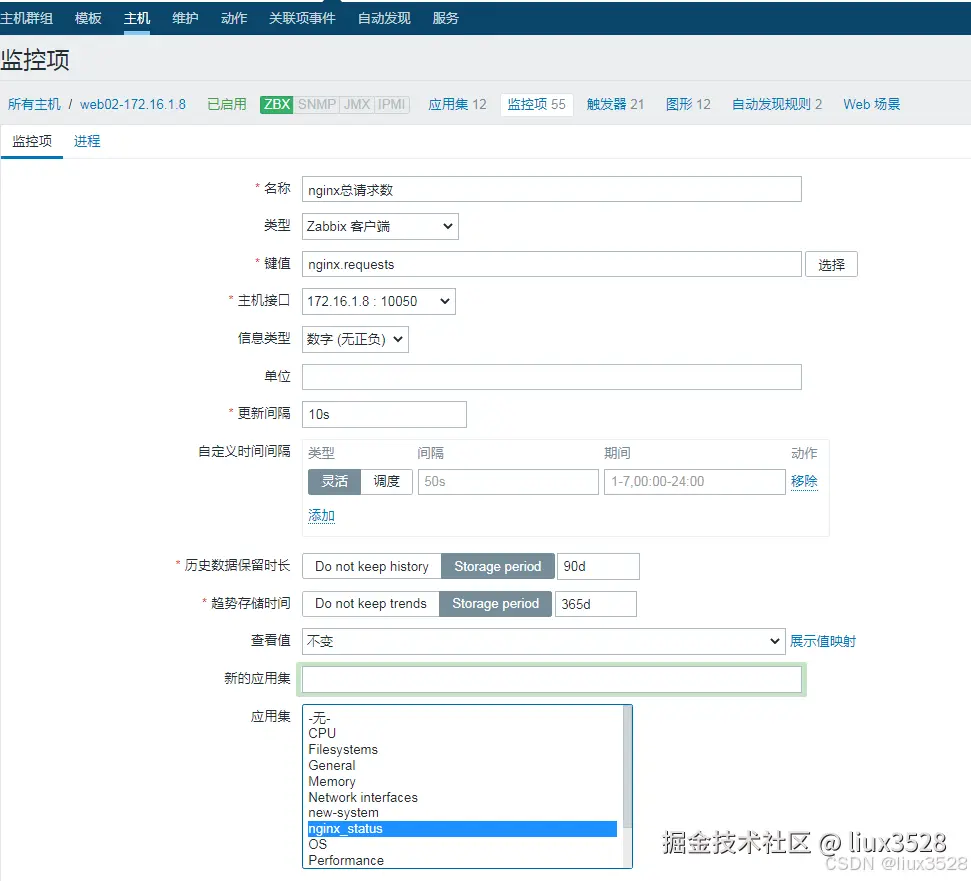Open 触发器 21 link

(616, 104)
